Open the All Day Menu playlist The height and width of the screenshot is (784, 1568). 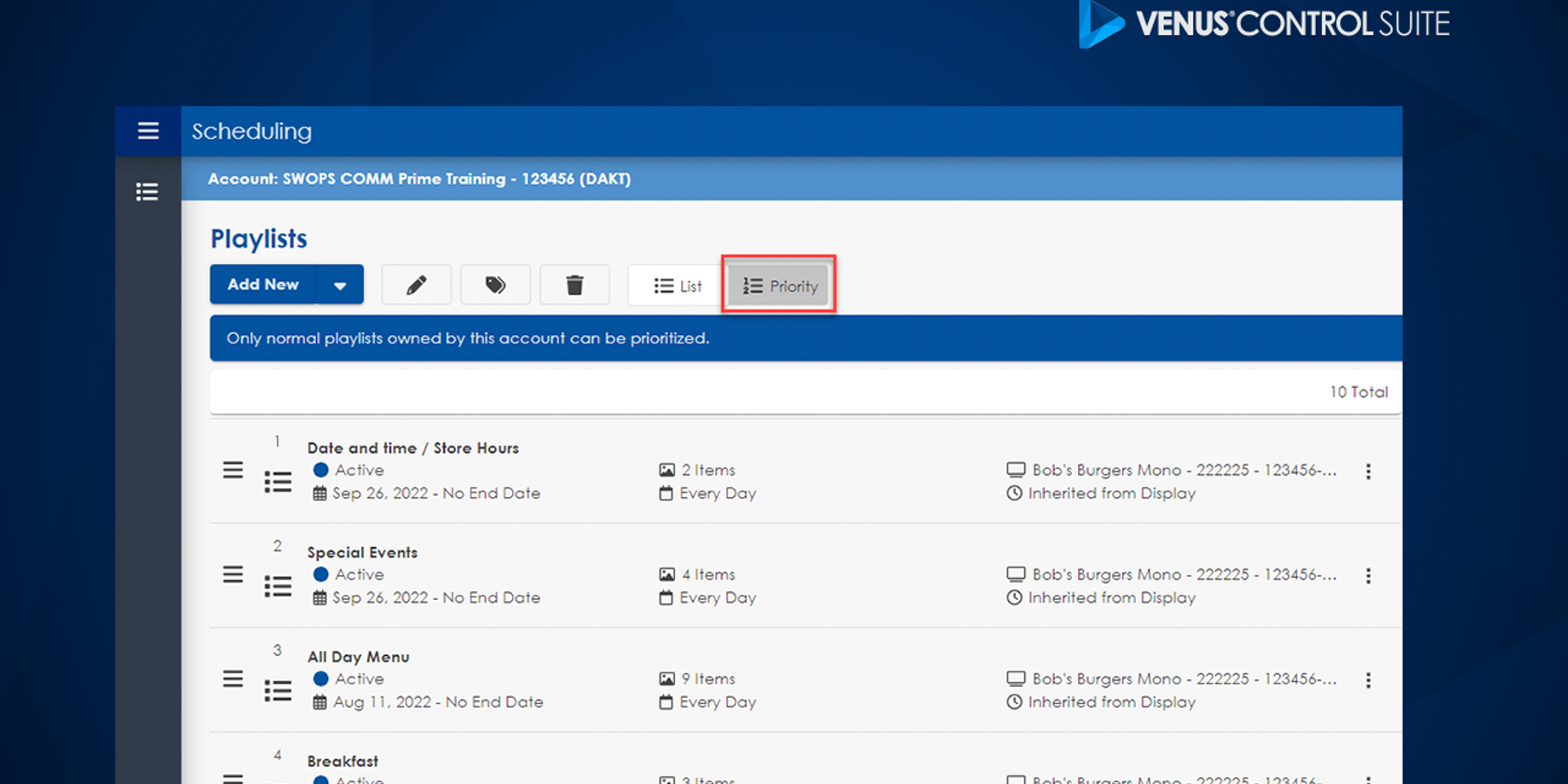coord(358,657)
